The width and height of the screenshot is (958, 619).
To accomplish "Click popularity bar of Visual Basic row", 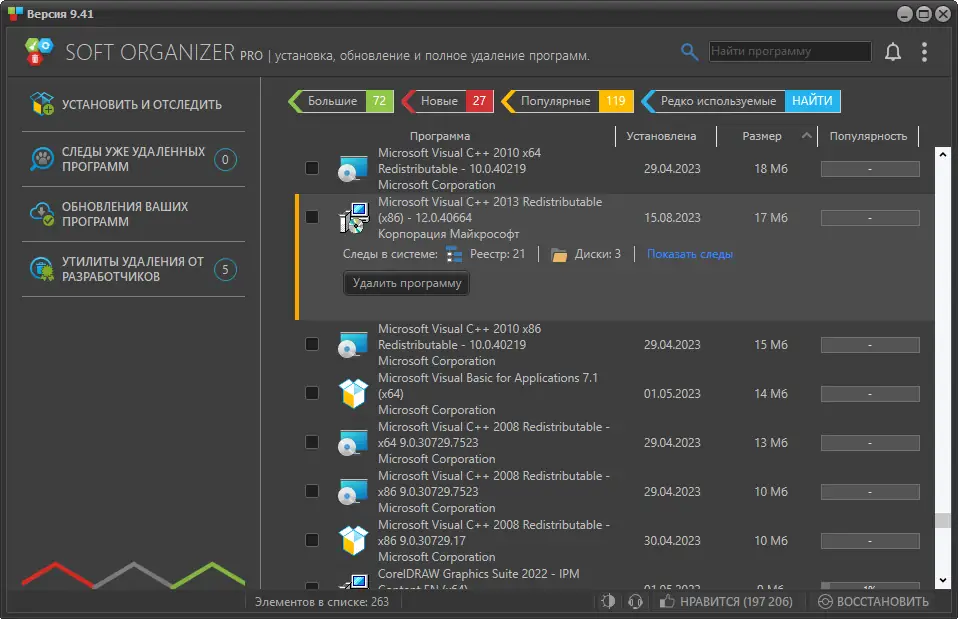I will tap(870, 394).
